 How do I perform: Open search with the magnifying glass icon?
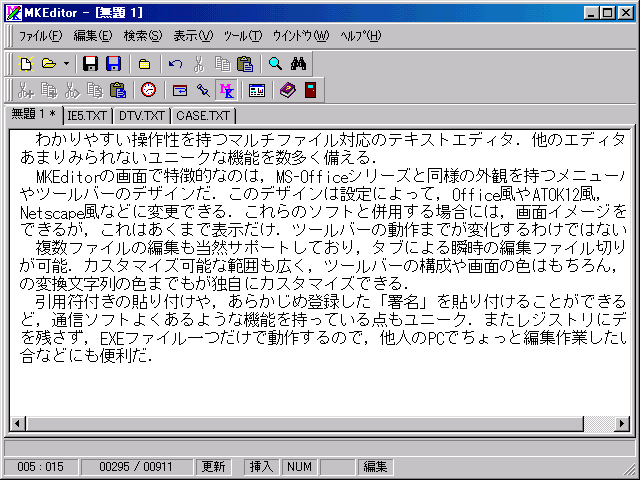(276, 64)
